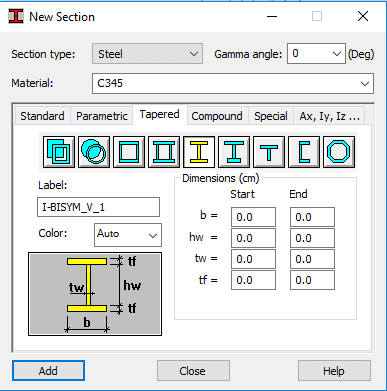Screen dimensions: 387x391
Task: Click the End tf dimension field
Action: (x=312, y=280)
